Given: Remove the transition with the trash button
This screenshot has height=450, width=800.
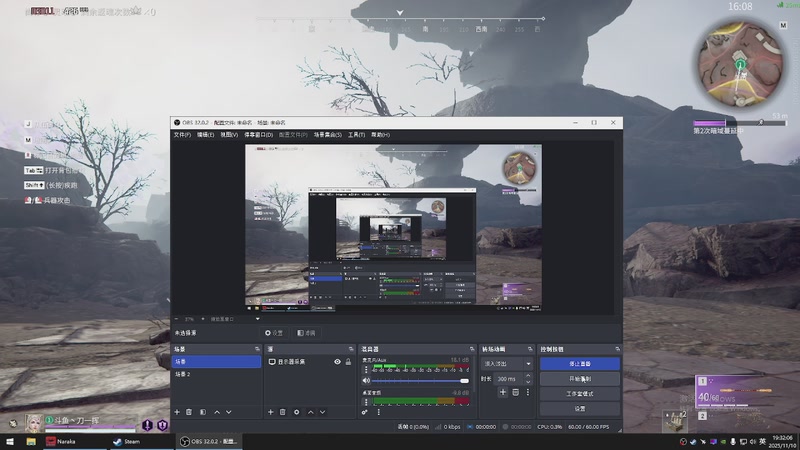Looking at the screenshot, I should pos(516,392).
